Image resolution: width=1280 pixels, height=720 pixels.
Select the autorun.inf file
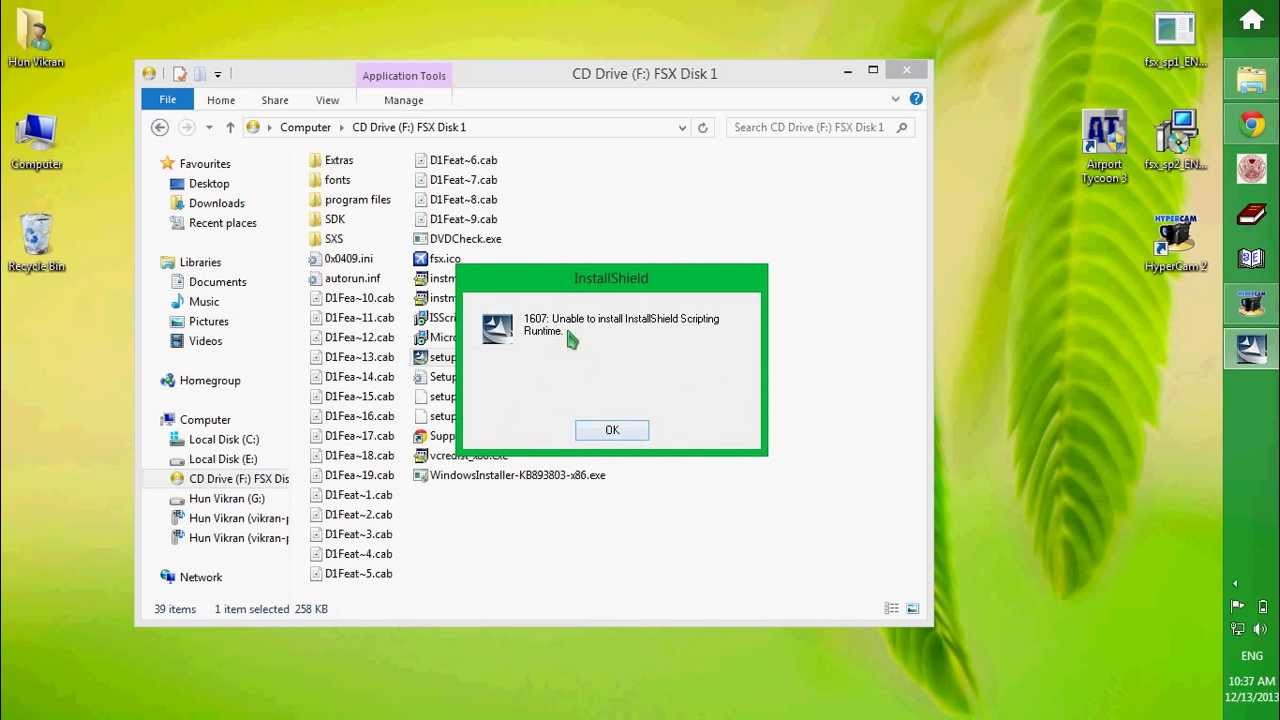point(352,278)
